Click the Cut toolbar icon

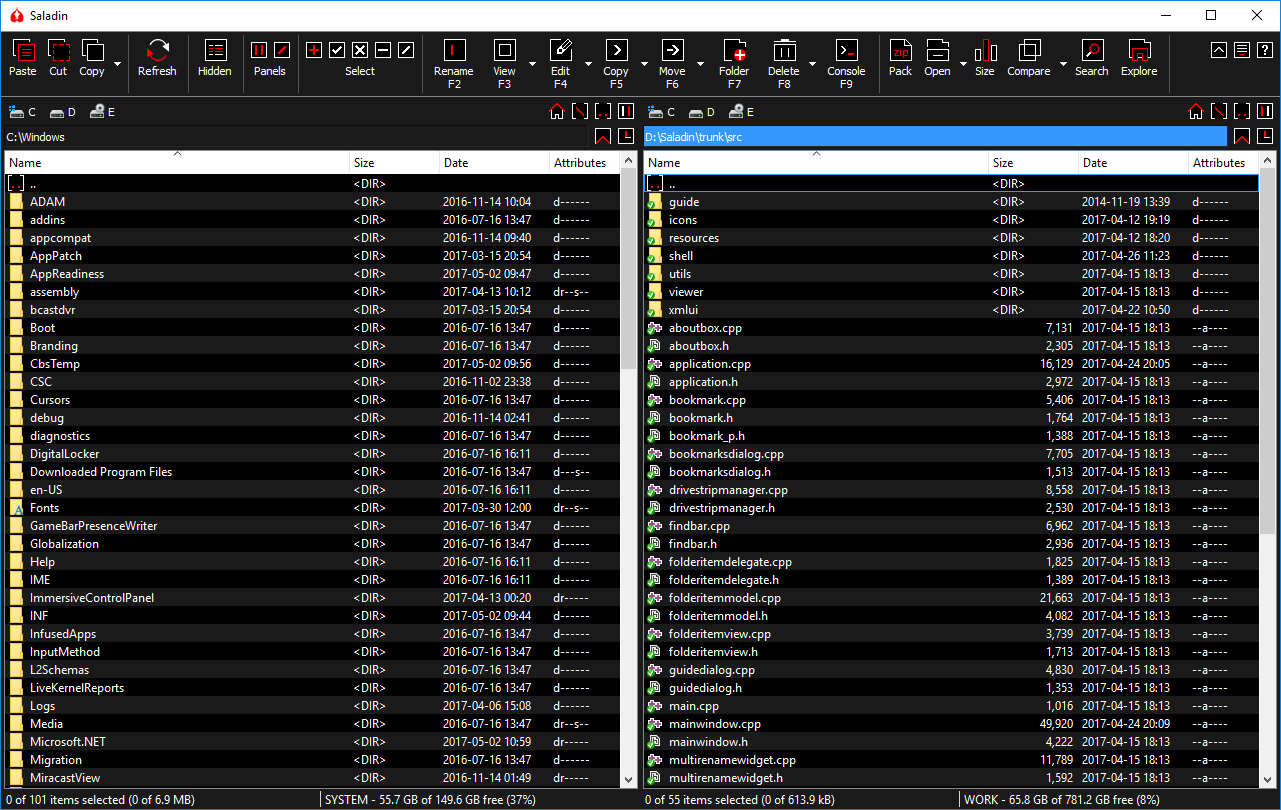coord(58,51)
